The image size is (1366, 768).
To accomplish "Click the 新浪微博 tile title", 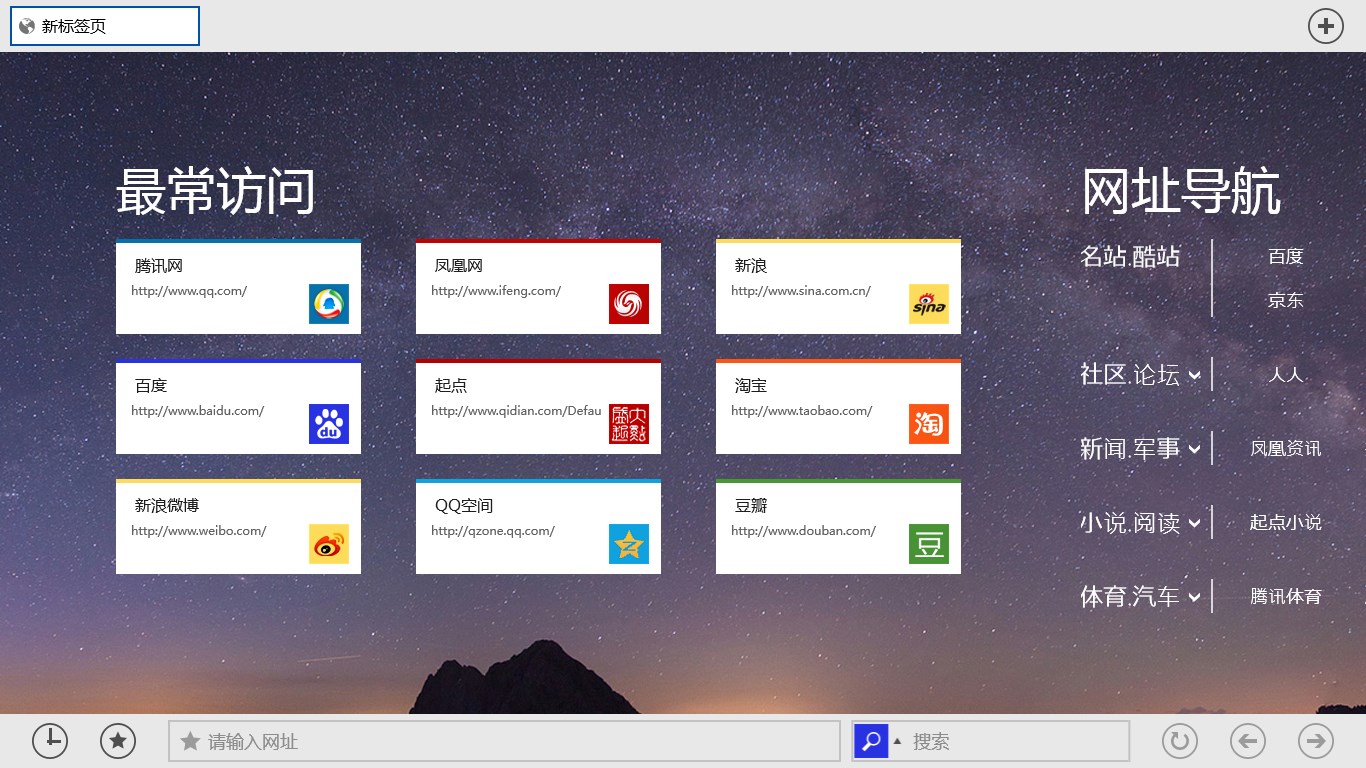I will 167,506.
